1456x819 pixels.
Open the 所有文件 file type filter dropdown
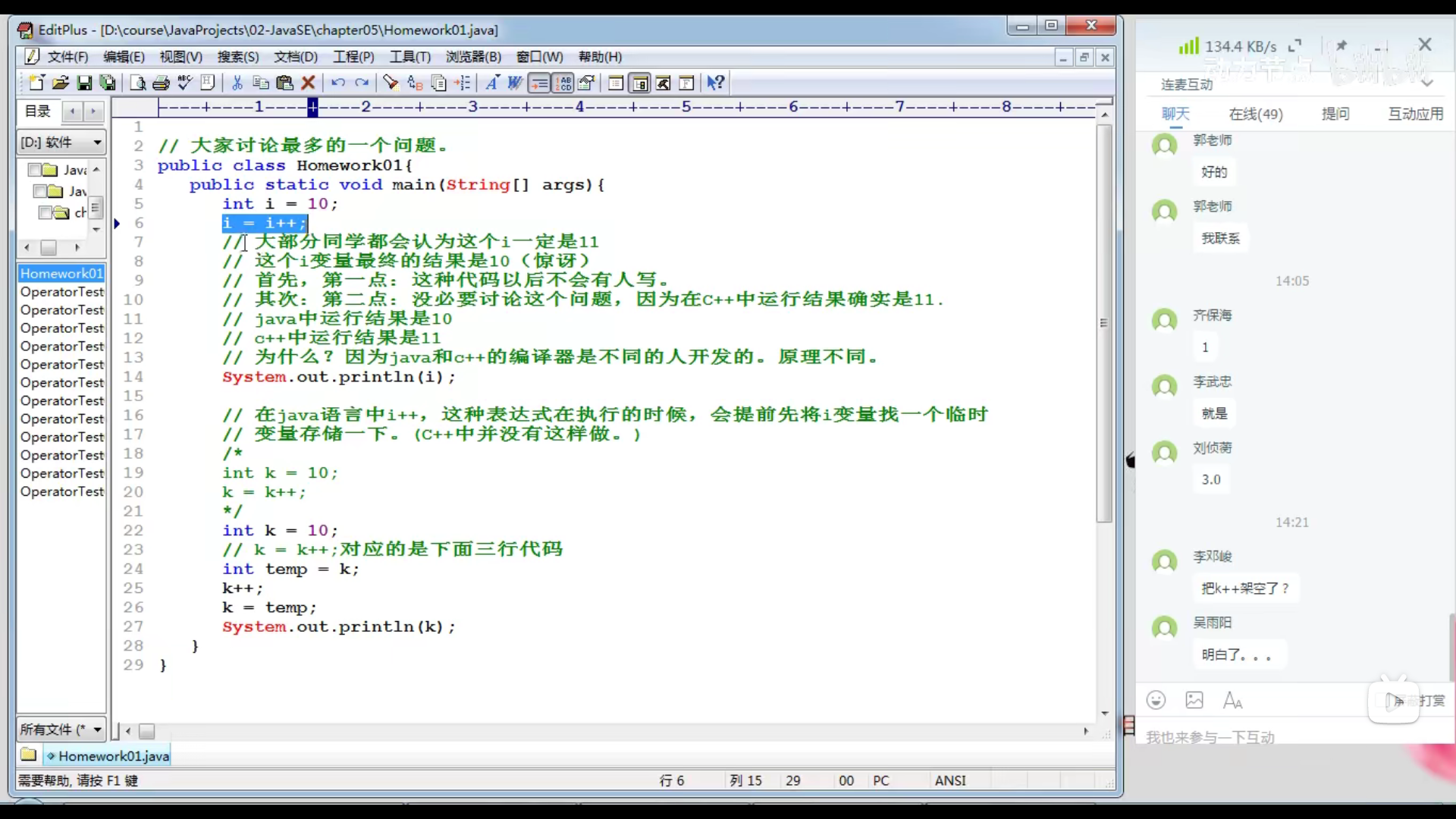coord(97,730)
